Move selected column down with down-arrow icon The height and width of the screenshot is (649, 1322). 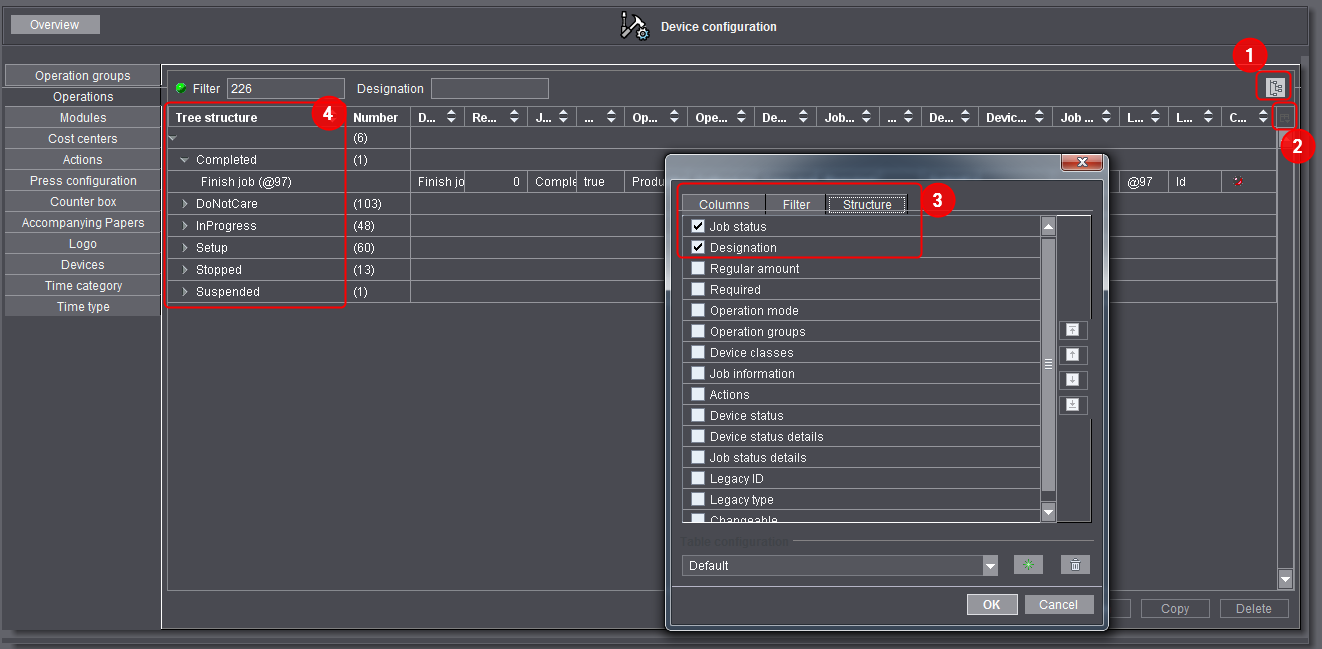[1072, 380]
